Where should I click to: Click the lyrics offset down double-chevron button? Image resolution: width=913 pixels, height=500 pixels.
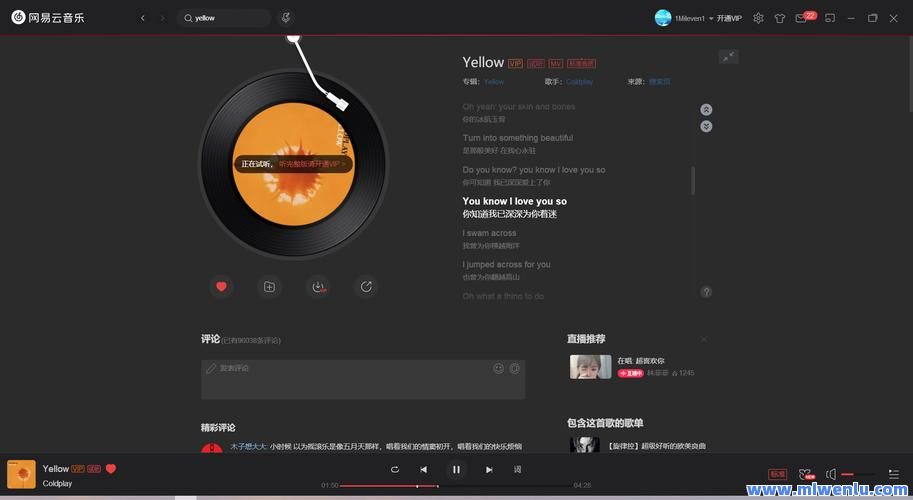(706, 126)
